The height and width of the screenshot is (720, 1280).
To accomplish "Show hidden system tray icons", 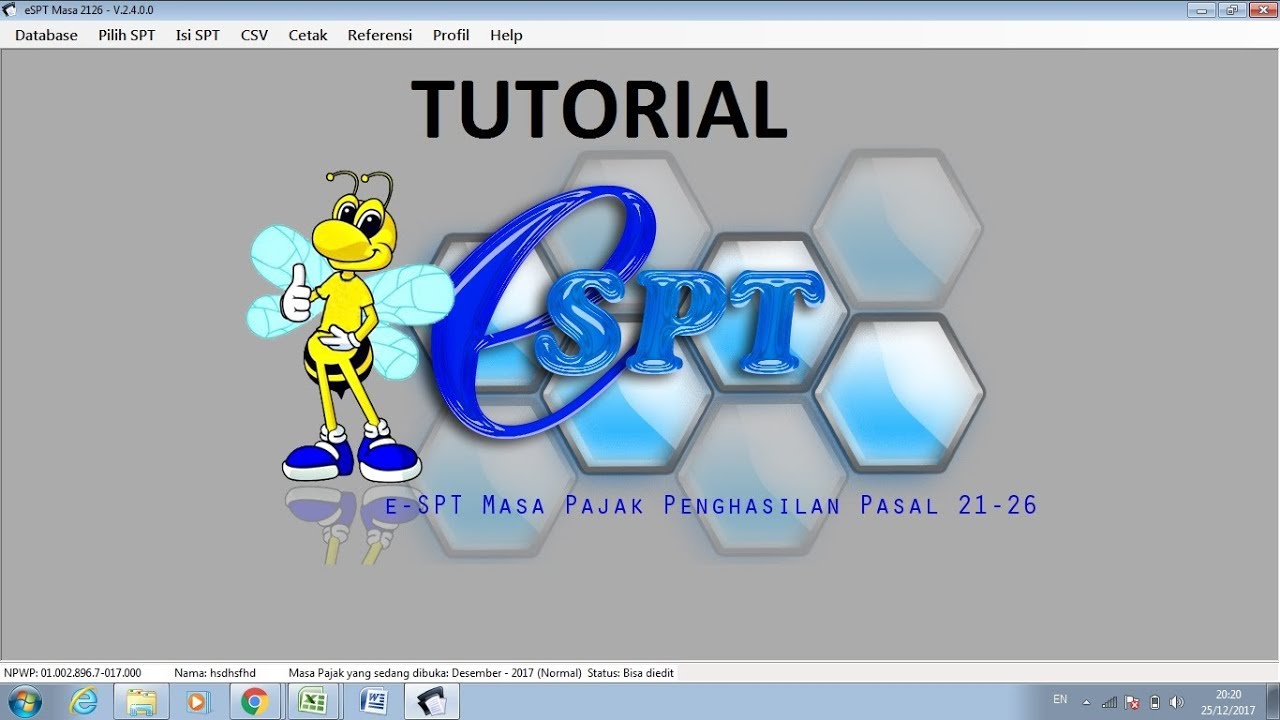I will [1086, 702].
